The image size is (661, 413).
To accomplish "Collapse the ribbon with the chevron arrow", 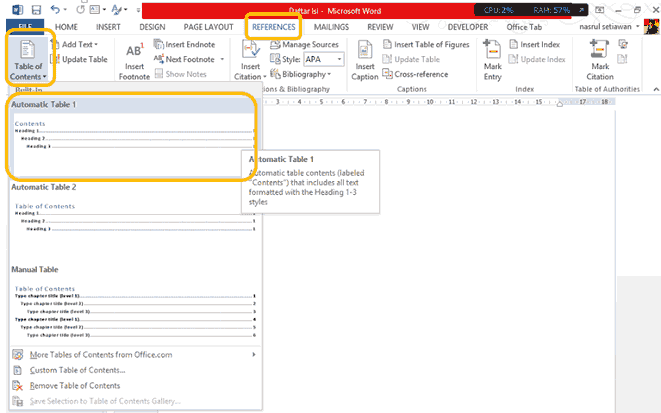I will [656, 89].
